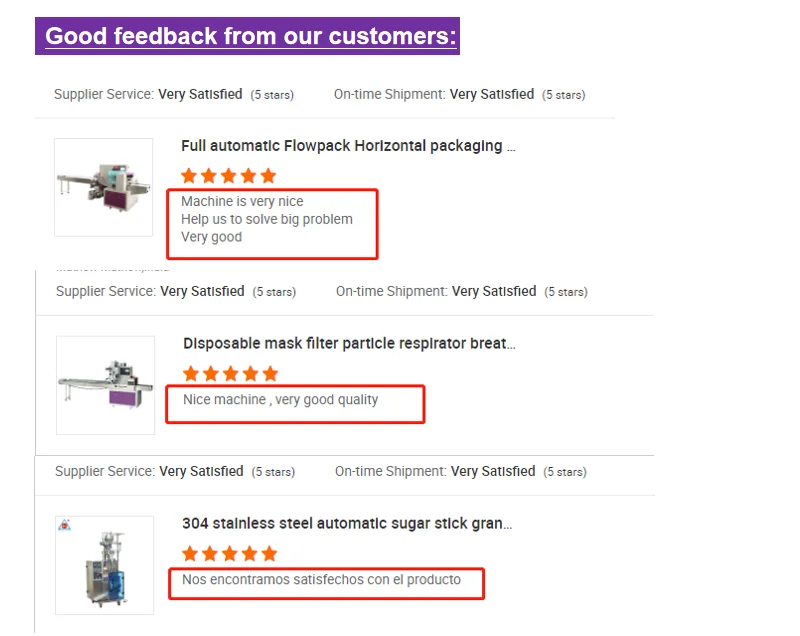Click the first star of the Flowpack rating

tap(189, 176)
